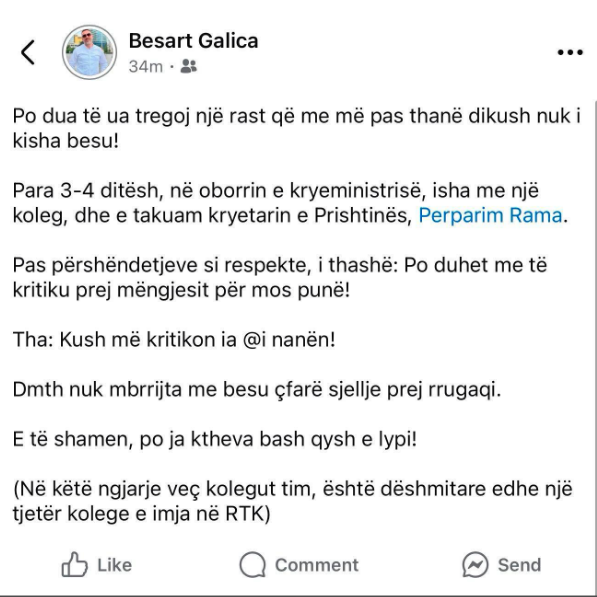This screenshot has height=597, width=597.
Task: Select the Comment text label
Action: pyautogui.click(x=317, y=565)
